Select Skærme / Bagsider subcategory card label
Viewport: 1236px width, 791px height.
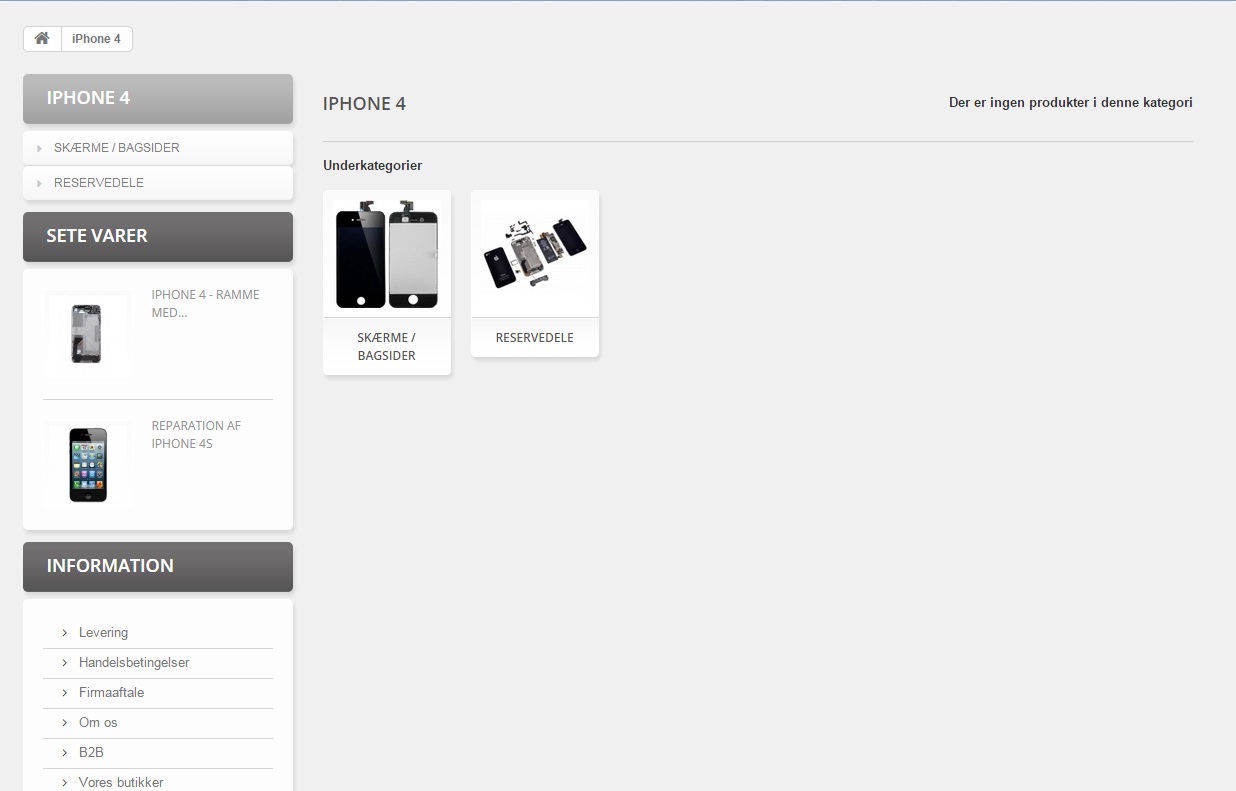[x=387, y=346]
